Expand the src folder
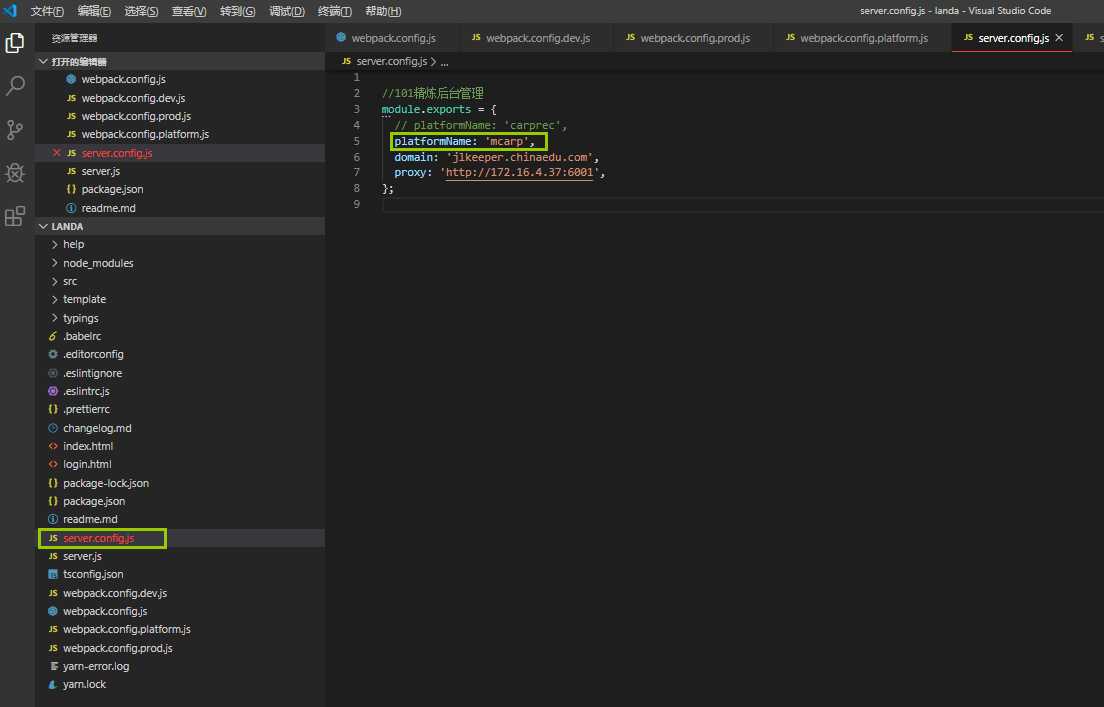The image size is (1104, 707). [70, 281]
